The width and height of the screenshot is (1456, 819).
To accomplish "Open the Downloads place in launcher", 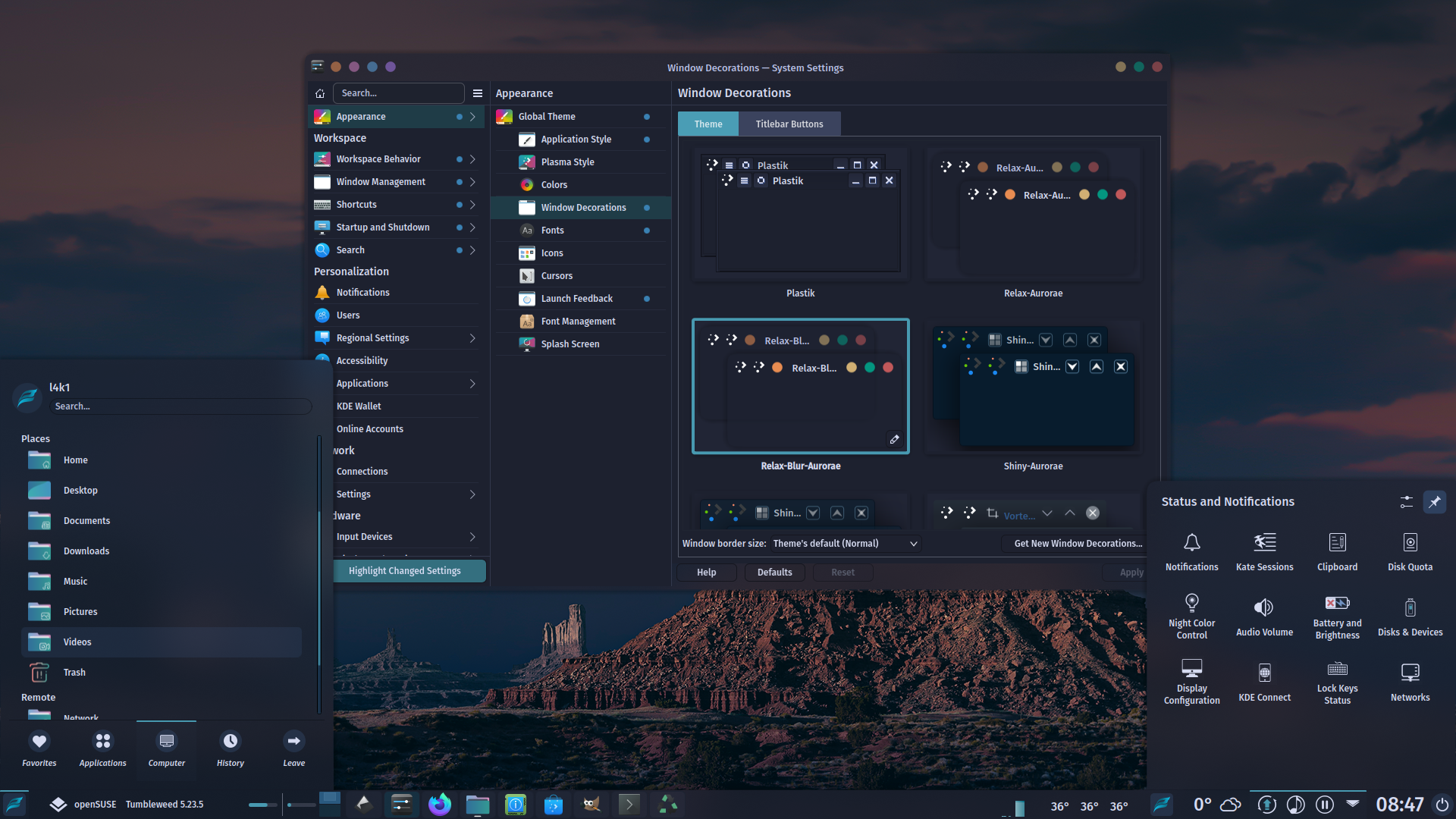I will point(162,551).
